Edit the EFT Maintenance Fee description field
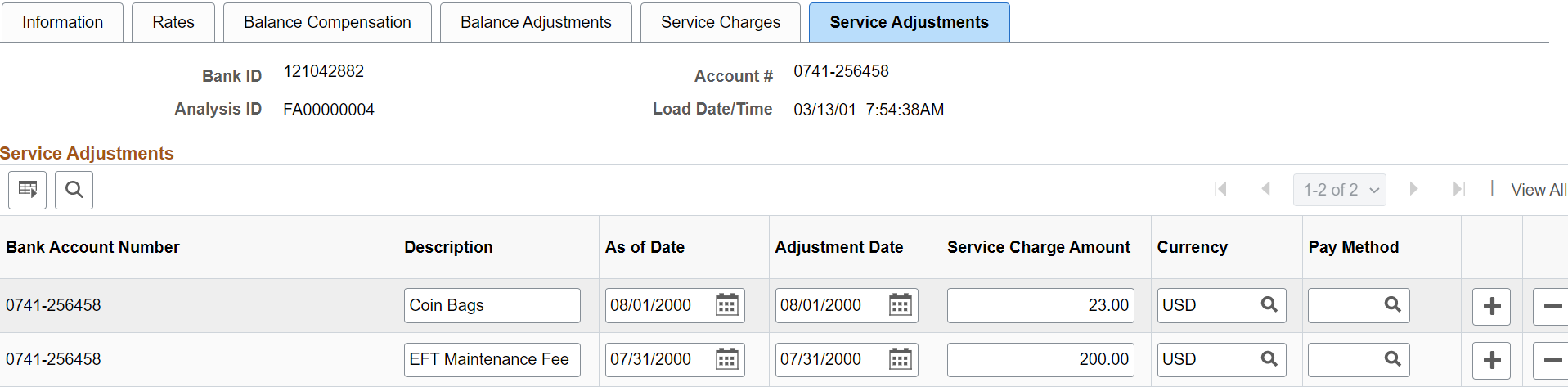1568x387 pixels. pyautogui.click(x=492, y=359)
